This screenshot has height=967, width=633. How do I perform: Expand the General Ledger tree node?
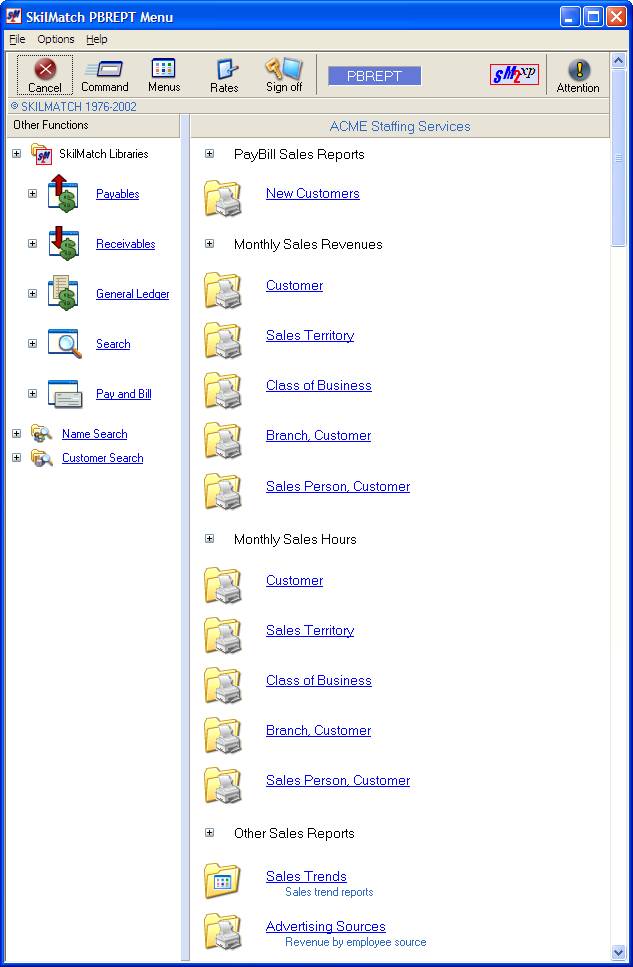(33, 294)
